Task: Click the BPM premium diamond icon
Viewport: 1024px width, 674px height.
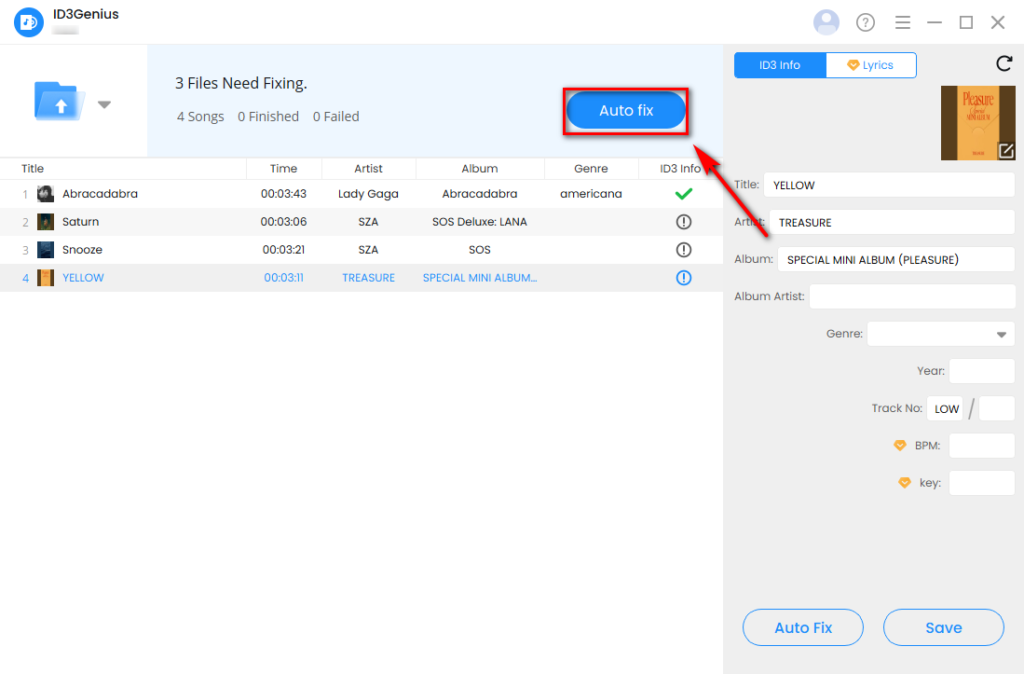Action: (898, 445)
